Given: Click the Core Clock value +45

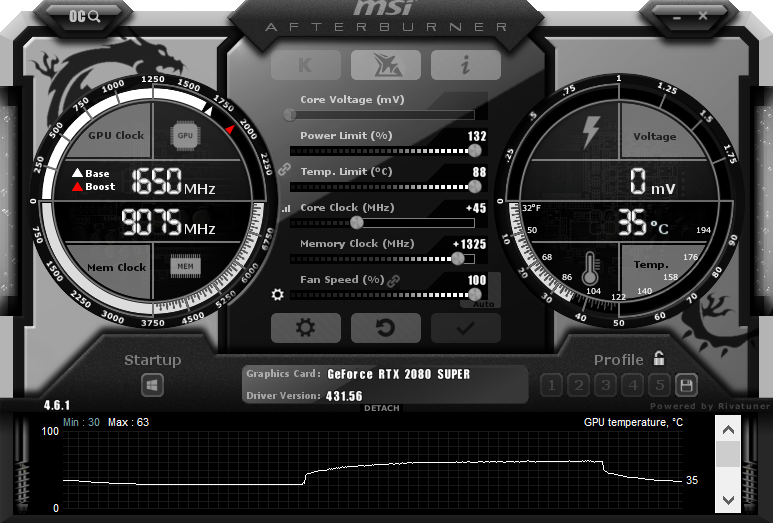Looking at the screenshot, I should [x=476, y=208].
